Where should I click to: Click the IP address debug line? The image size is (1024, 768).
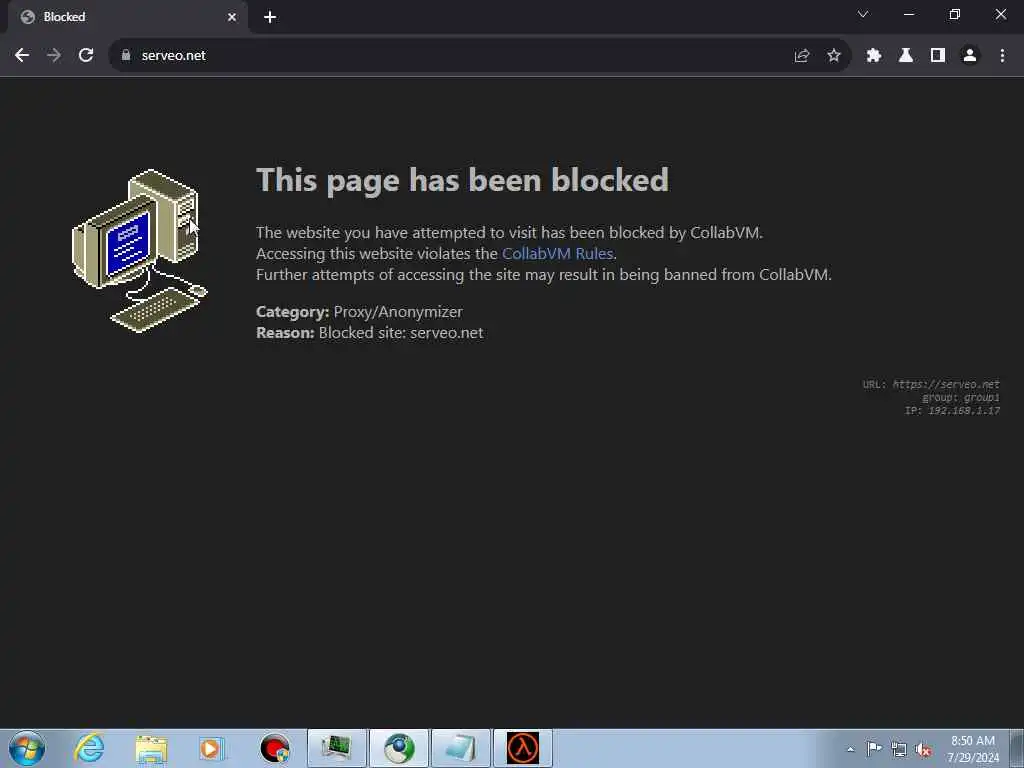(x=952, y=410)
